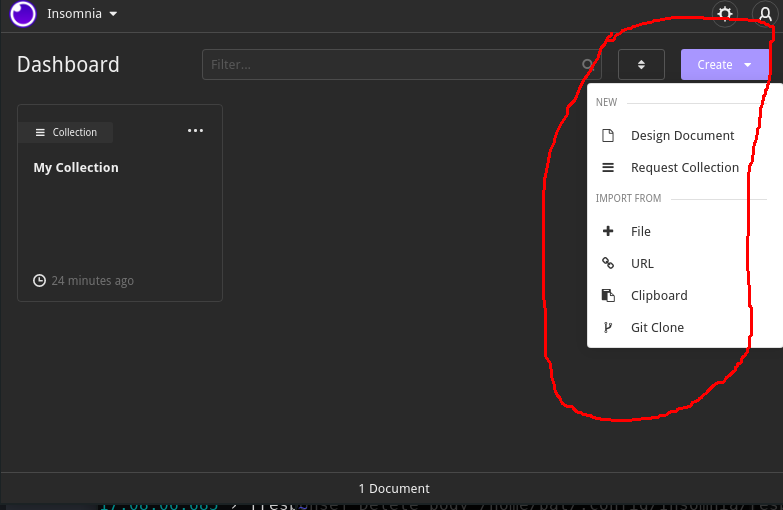The image size is (783, 510).
Task: Click the Insomnia purple logo icon
Action: (23, 13)
